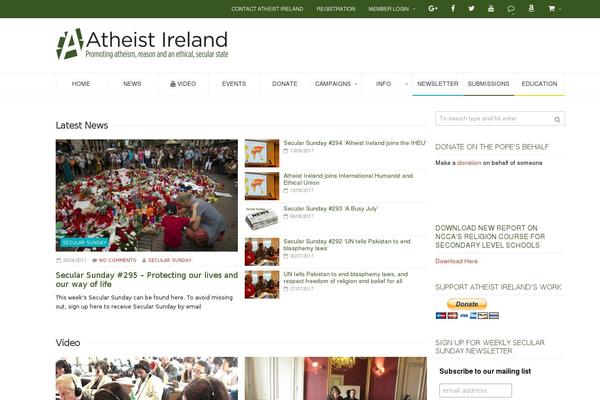The height and width of the screenshot is (400, 600).
Task: Open Secular Sunday #294 article link
Action: coord(355,143)
